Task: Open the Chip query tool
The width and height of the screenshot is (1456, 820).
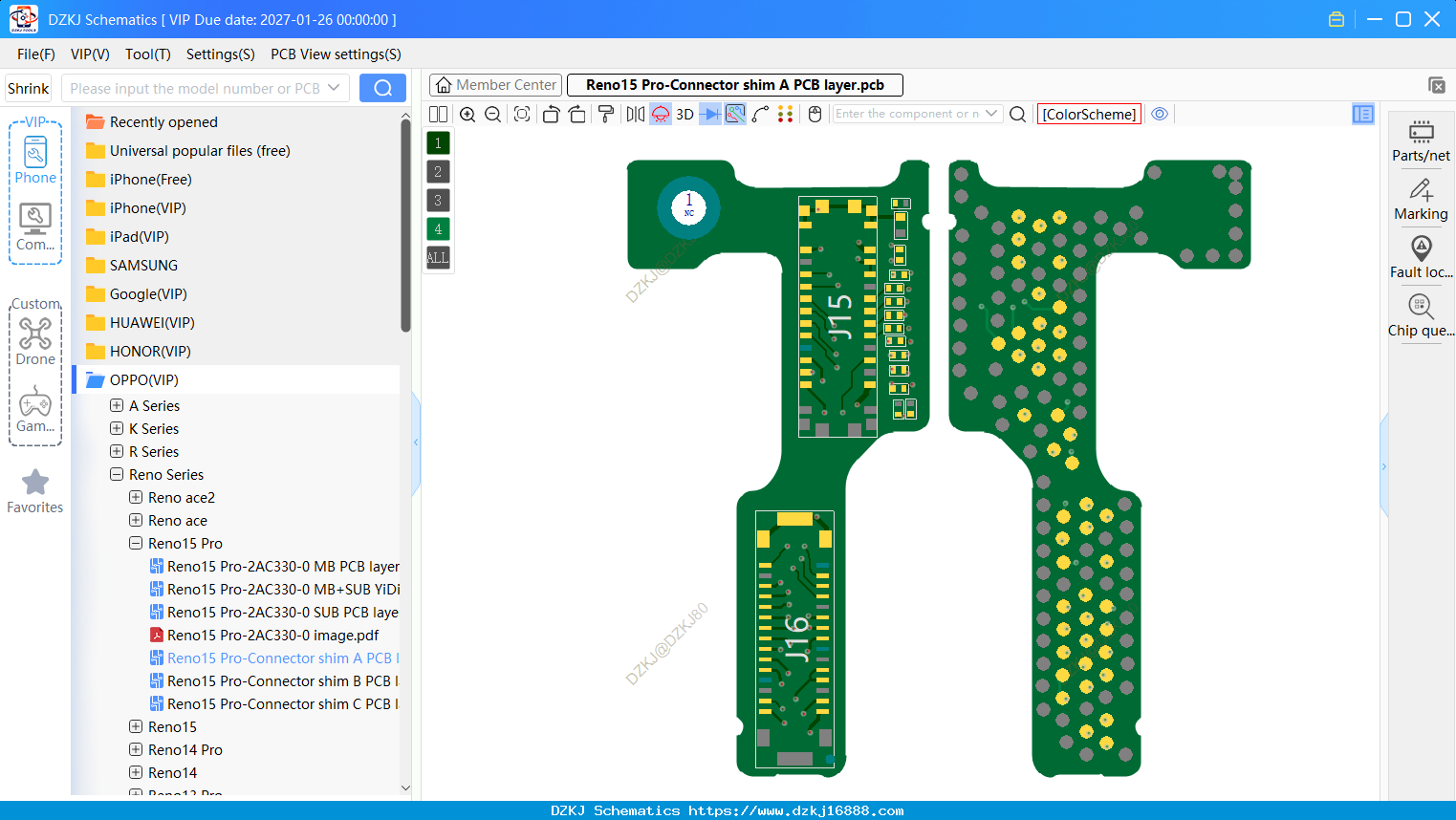Action: coord(1421,316)
